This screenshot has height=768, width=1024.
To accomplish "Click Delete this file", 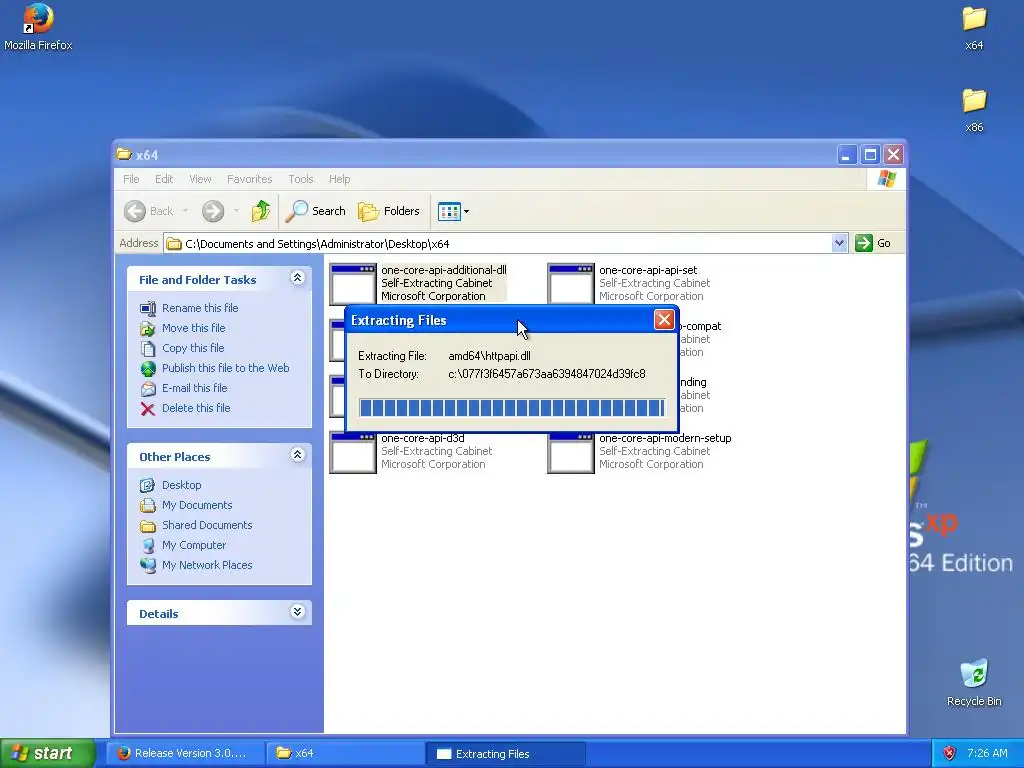I will 196,408.
